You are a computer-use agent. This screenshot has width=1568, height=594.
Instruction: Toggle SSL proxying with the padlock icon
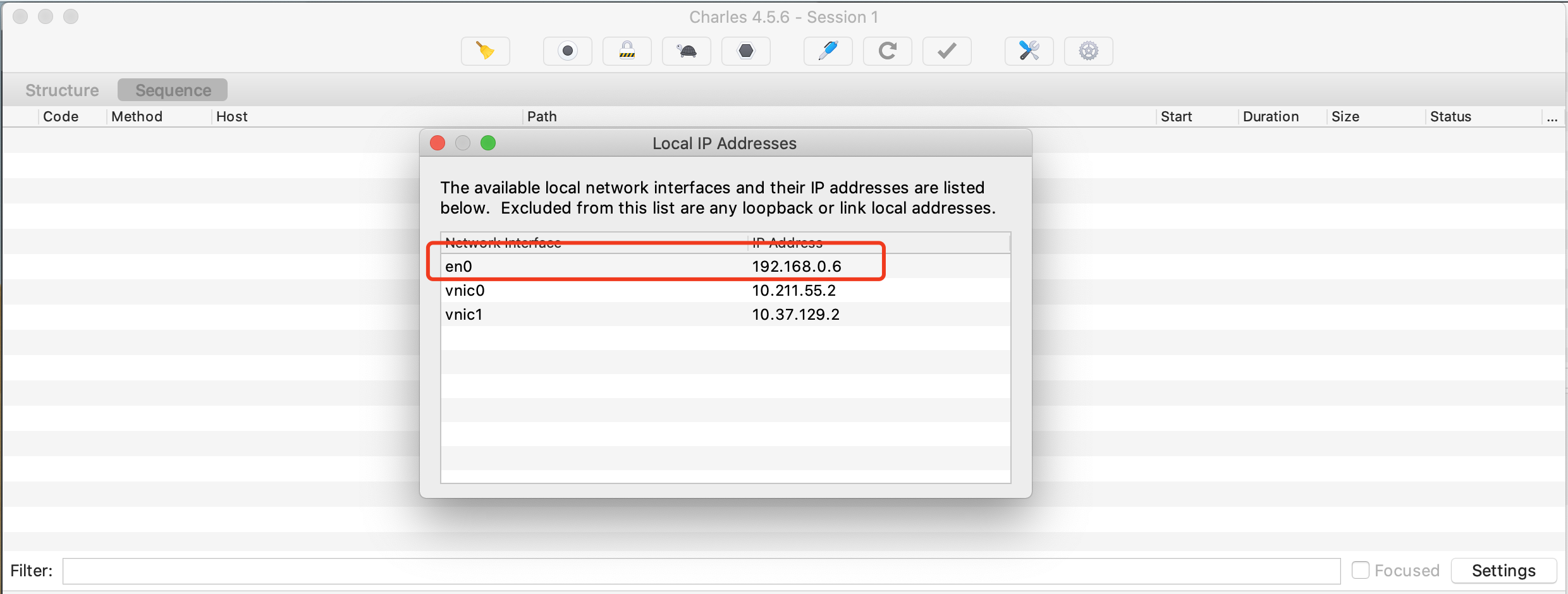pyautogui.click(x=627, y=51)
